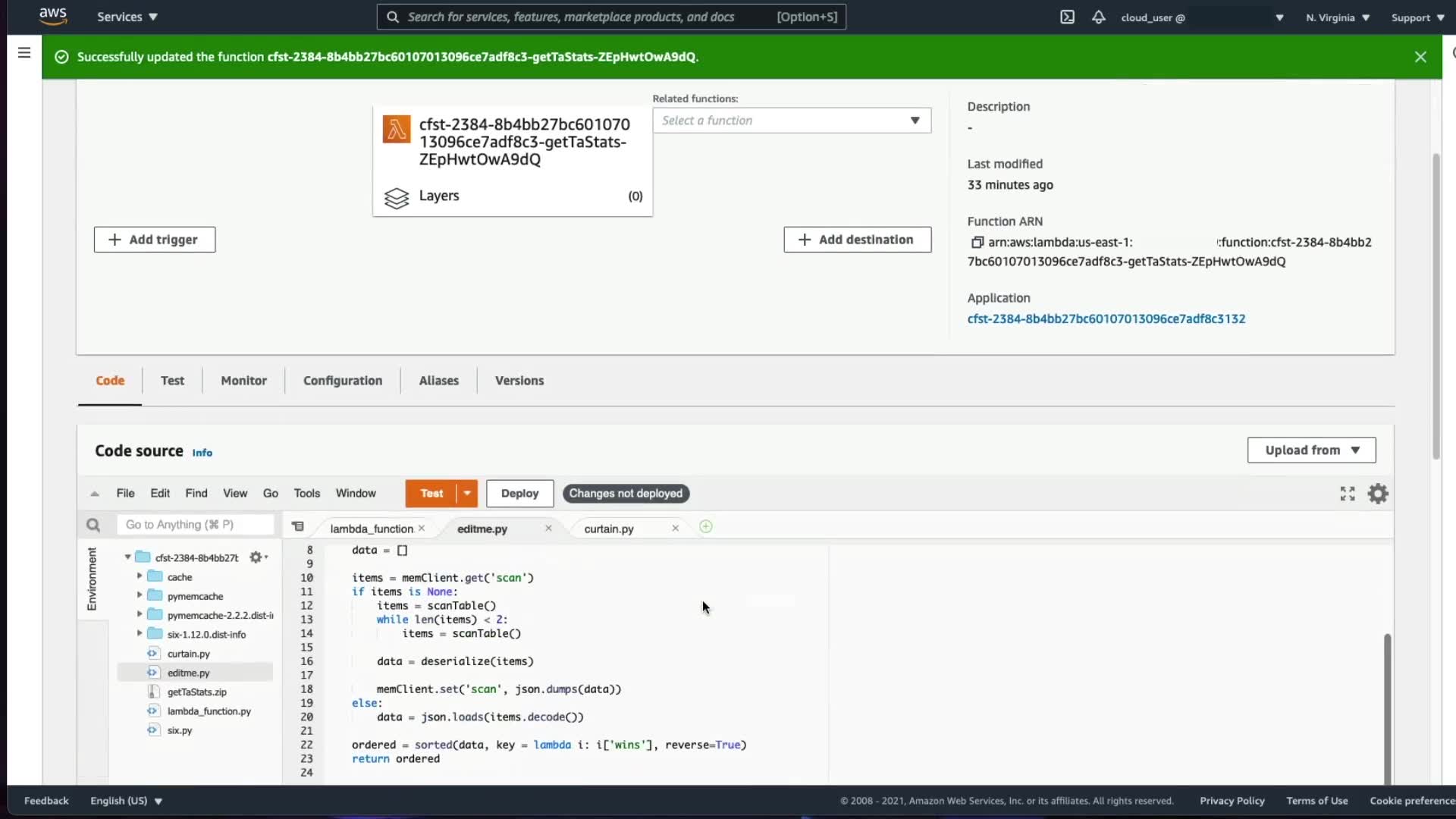
Task: Add new editor tab with plus icon
Action: 705,527
